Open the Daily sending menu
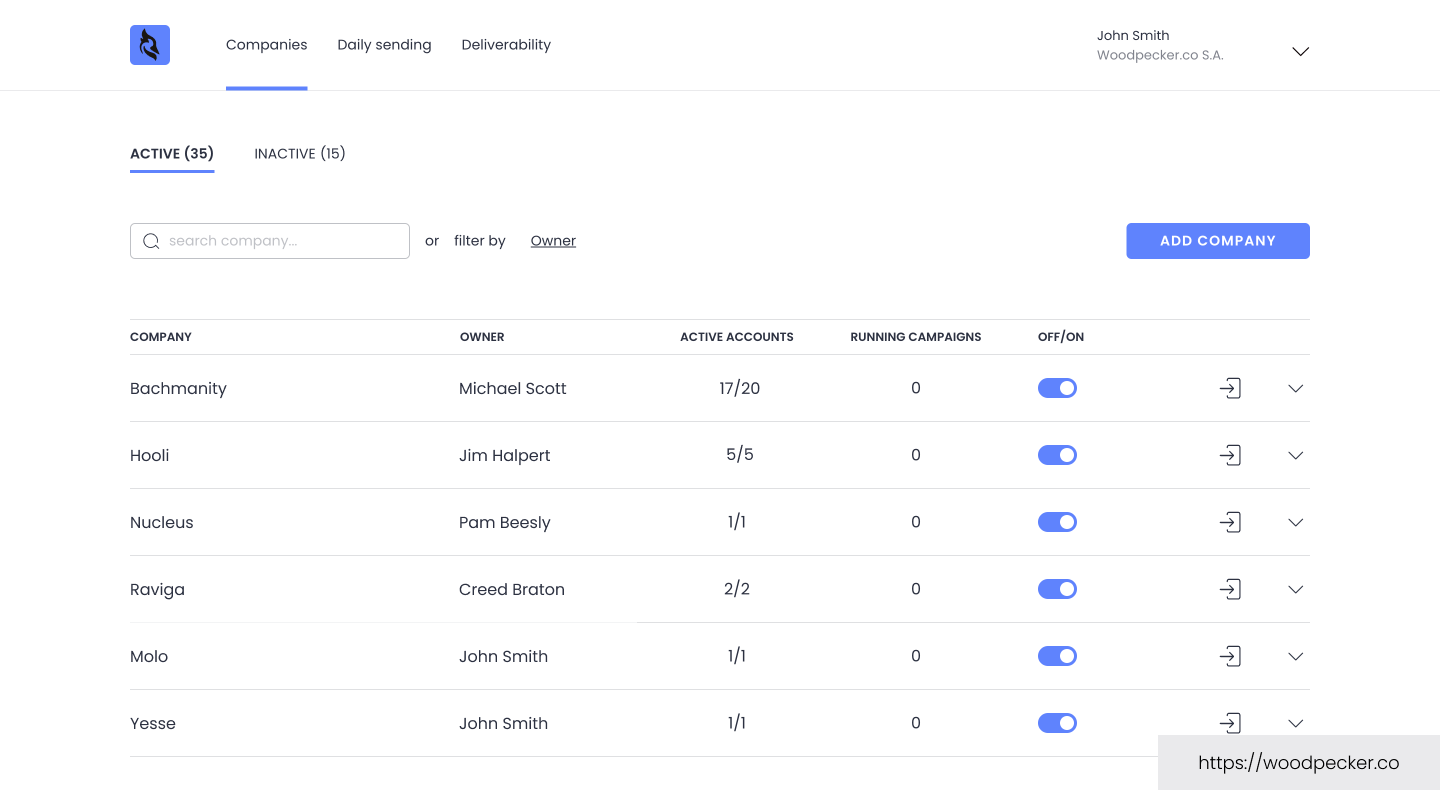This screenshot has width=1440, height=790. (x=384, y=45)
